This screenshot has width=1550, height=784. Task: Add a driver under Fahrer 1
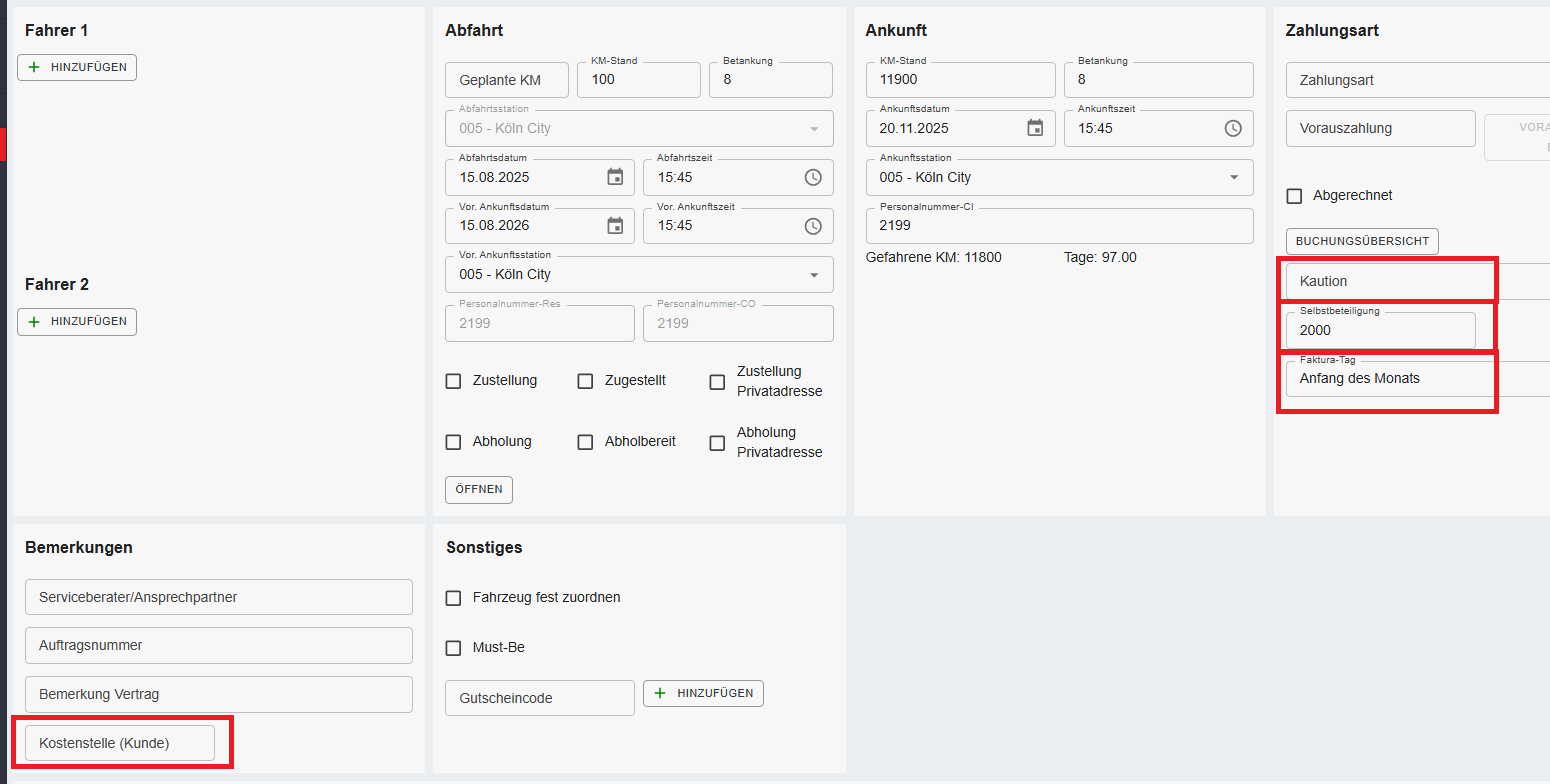coord(77,67)
